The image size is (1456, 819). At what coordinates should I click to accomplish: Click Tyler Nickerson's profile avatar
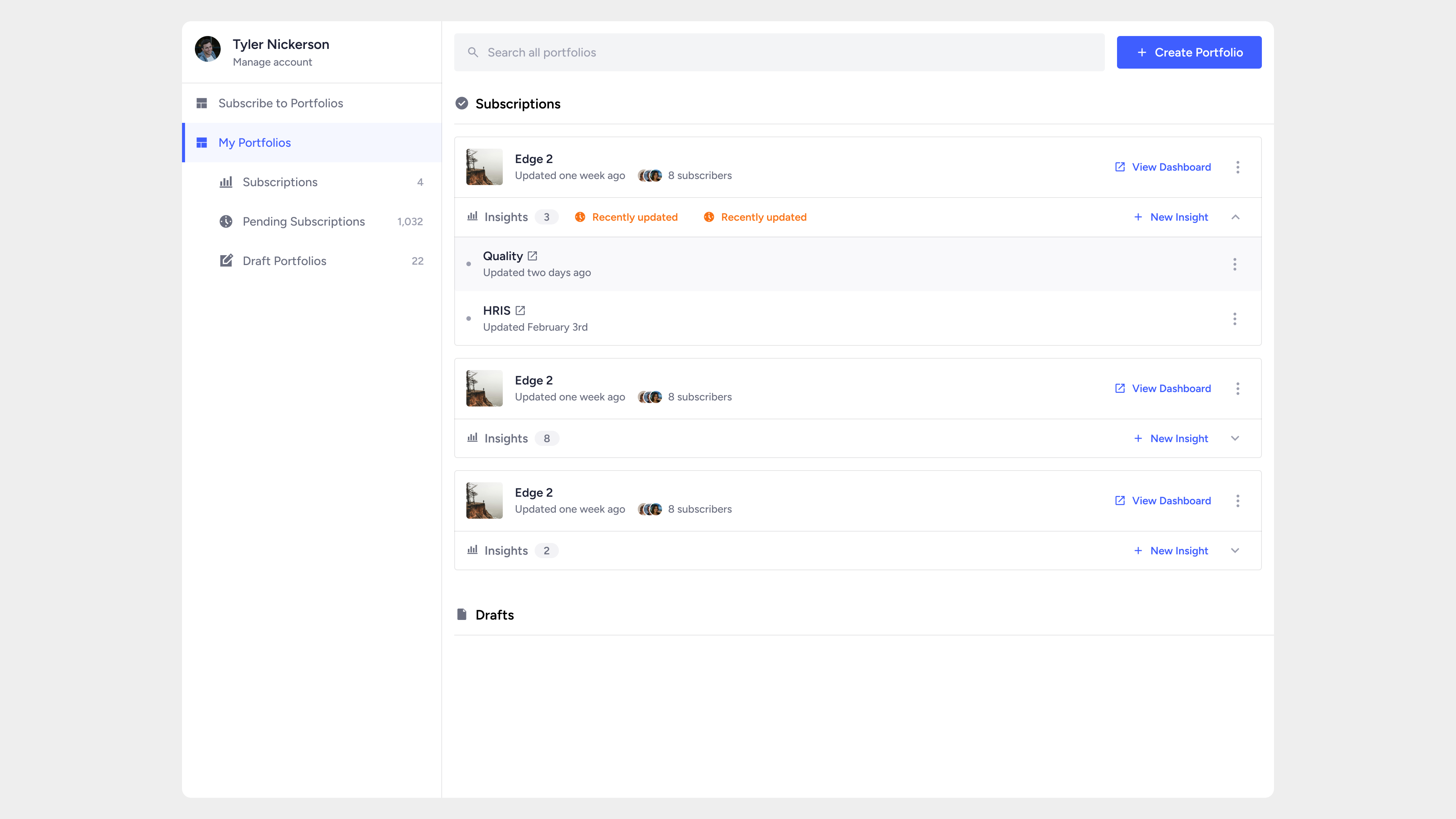[207, 49]
